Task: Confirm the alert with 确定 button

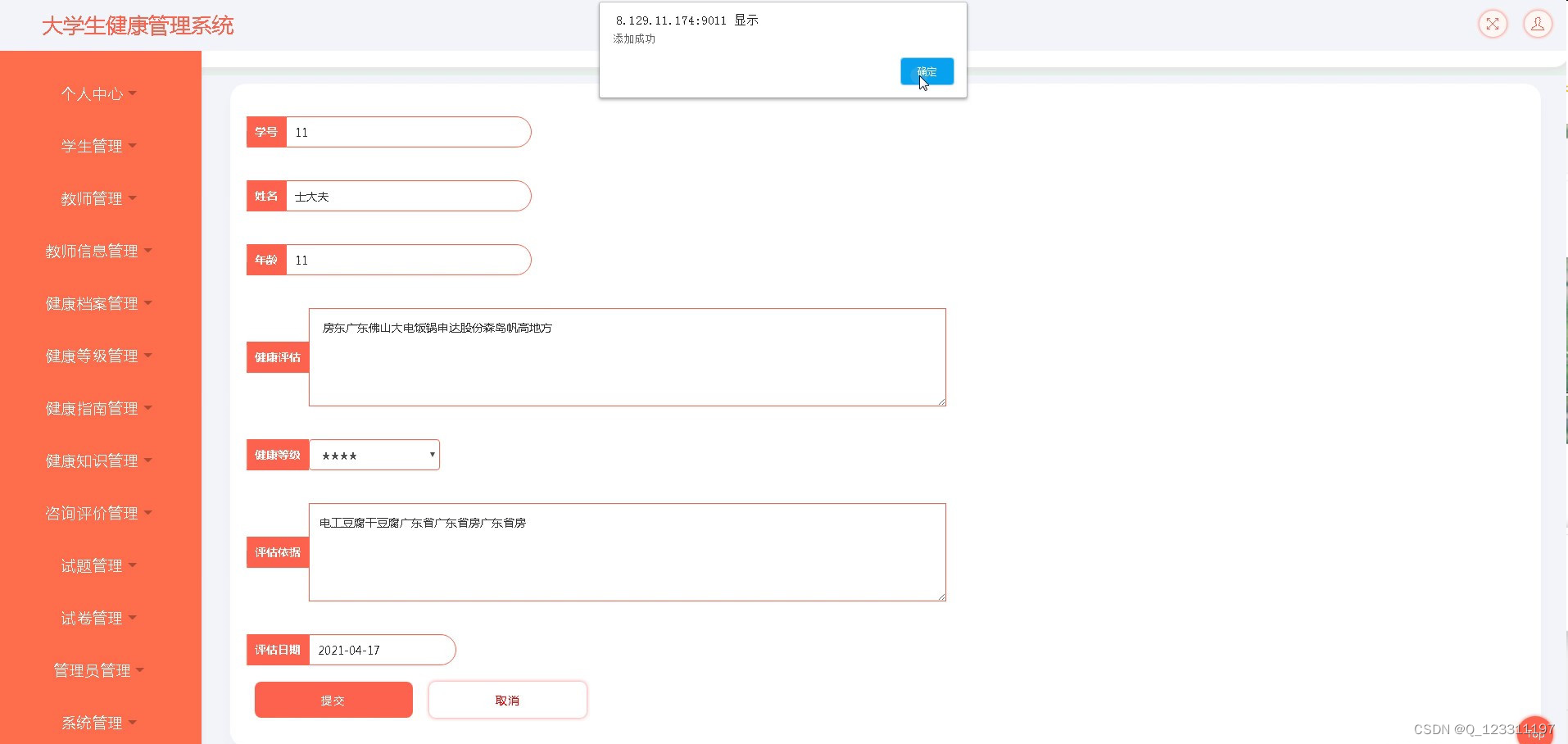Action: tap(927, 71)
